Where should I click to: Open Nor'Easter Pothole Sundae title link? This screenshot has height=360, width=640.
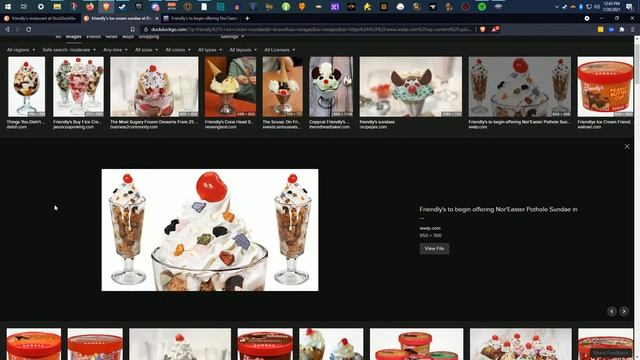pyautogui.click(x=498, y=209)
